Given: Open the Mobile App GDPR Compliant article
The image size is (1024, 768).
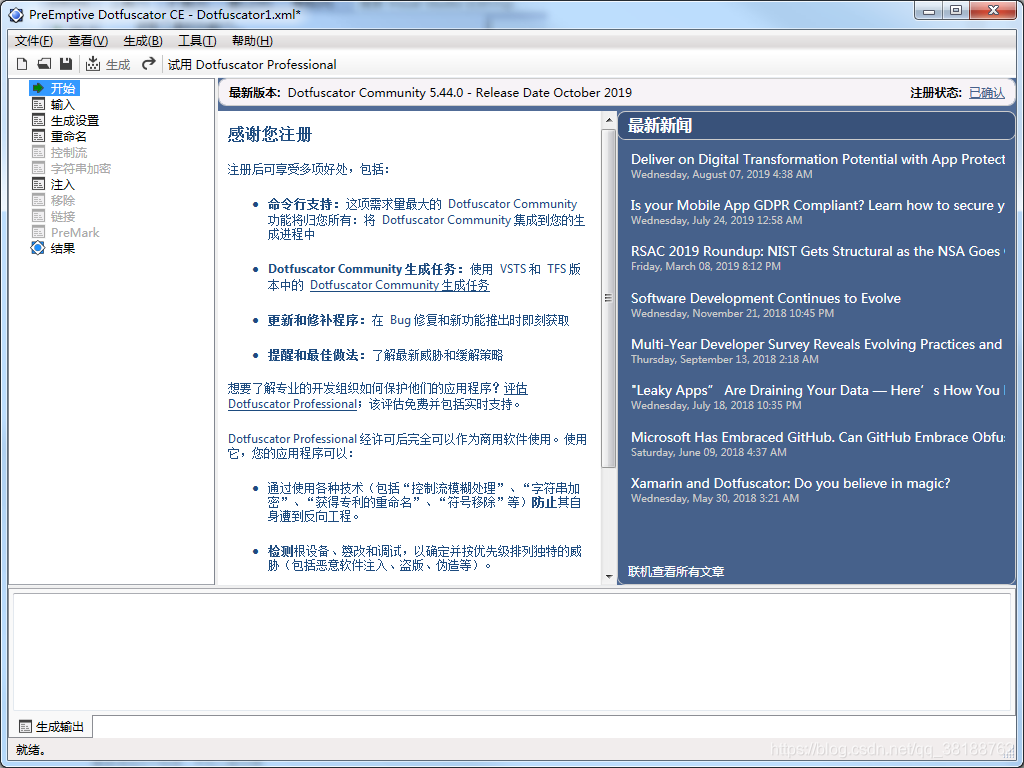Looking at the screenshot, I should point(818,206).
